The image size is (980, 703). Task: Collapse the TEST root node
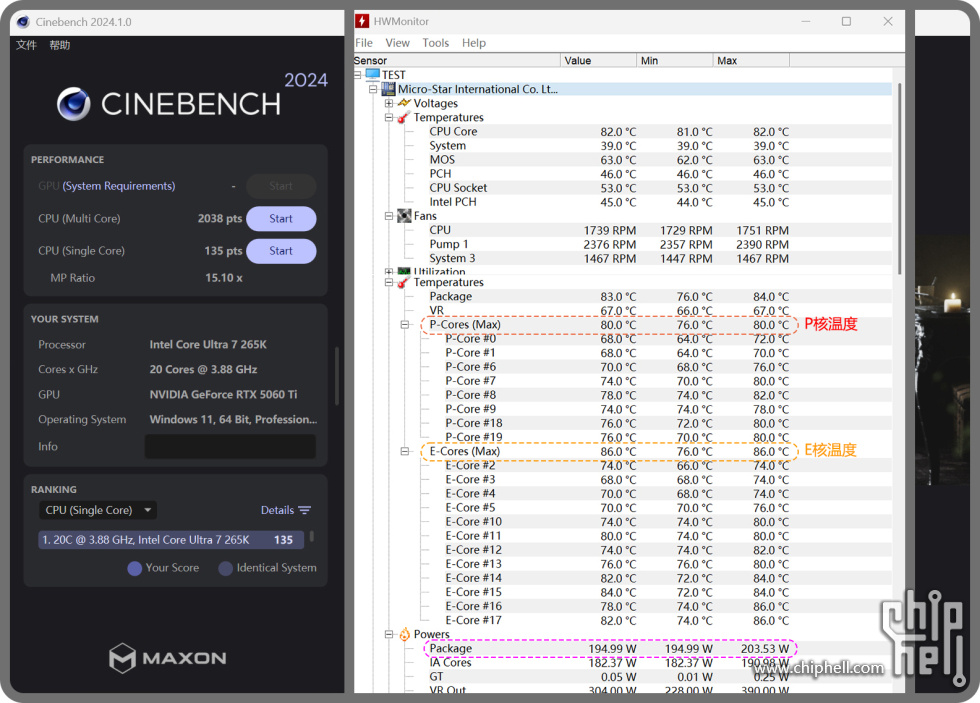coord(358,75)
